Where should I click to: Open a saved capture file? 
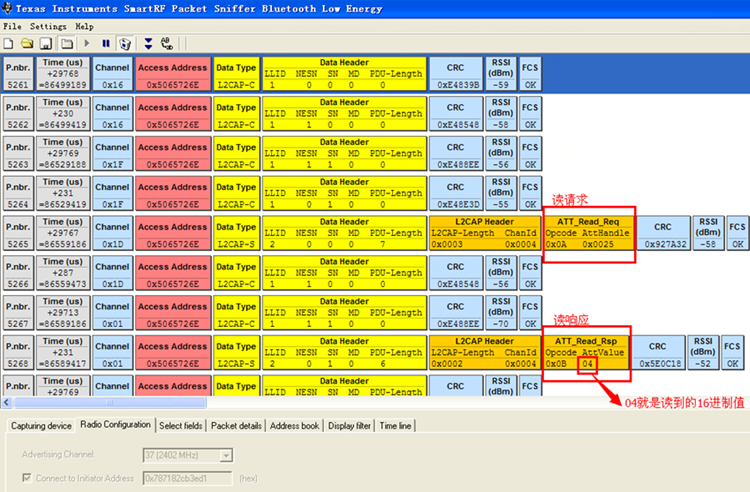click(27, 44)
